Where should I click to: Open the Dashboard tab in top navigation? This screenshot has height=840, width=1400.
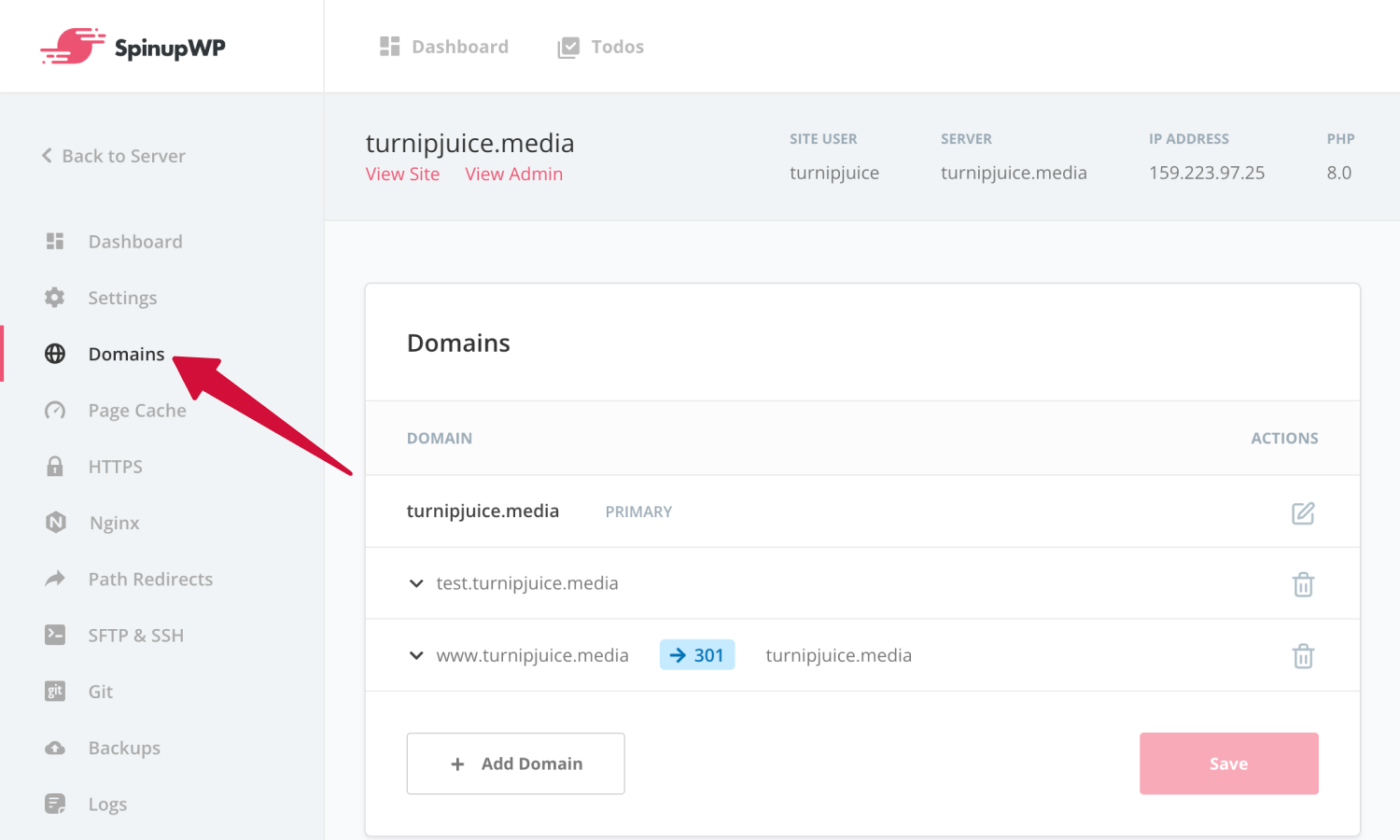(444, 47)
